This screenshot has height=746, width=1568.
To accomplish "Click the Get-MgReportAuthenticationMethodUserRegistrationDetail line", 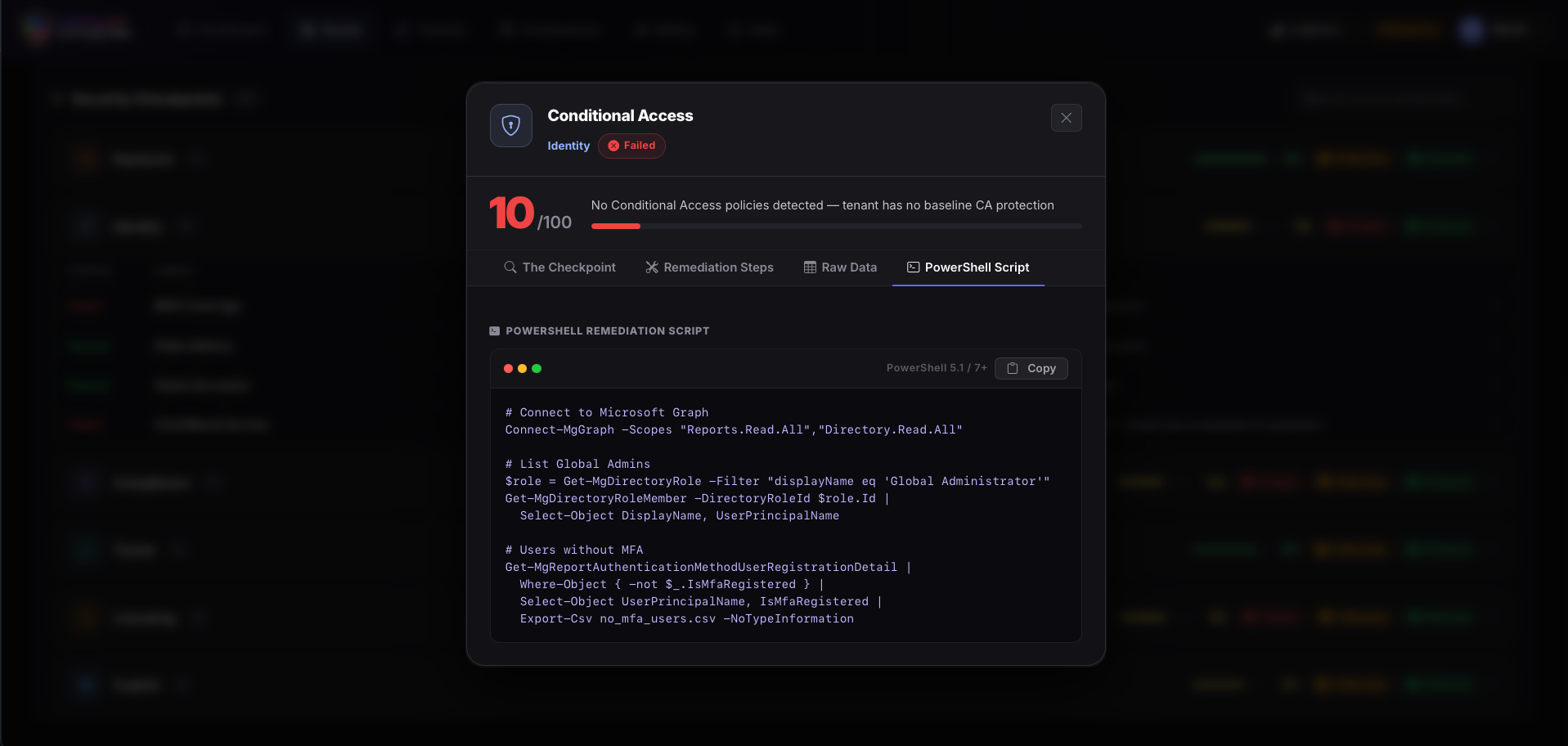I will pos(708,568).
